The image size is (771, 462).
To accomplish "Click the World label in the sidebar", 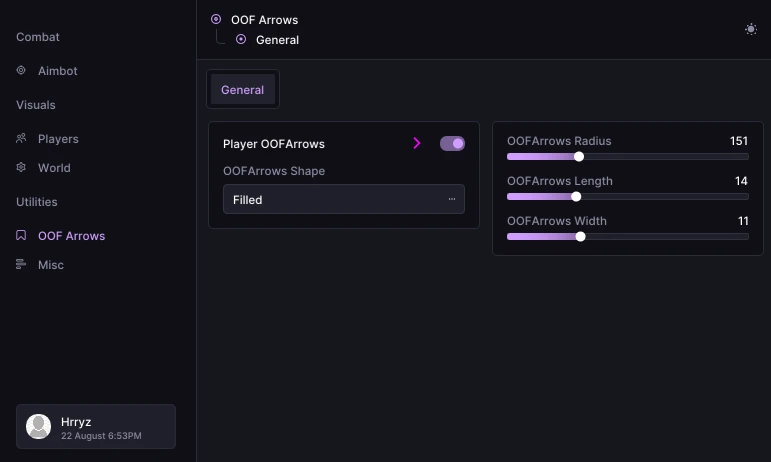I will tap(54, 168).
